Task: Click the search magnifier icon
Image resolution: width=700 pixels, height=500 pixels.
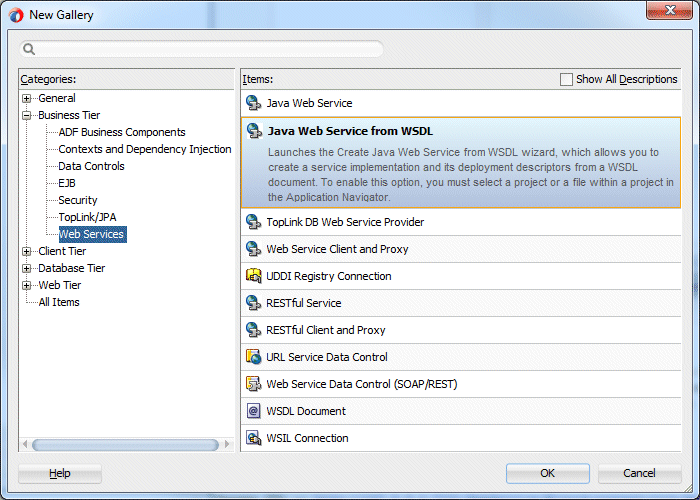Action: pyautogui.click(x=29, y=49)
